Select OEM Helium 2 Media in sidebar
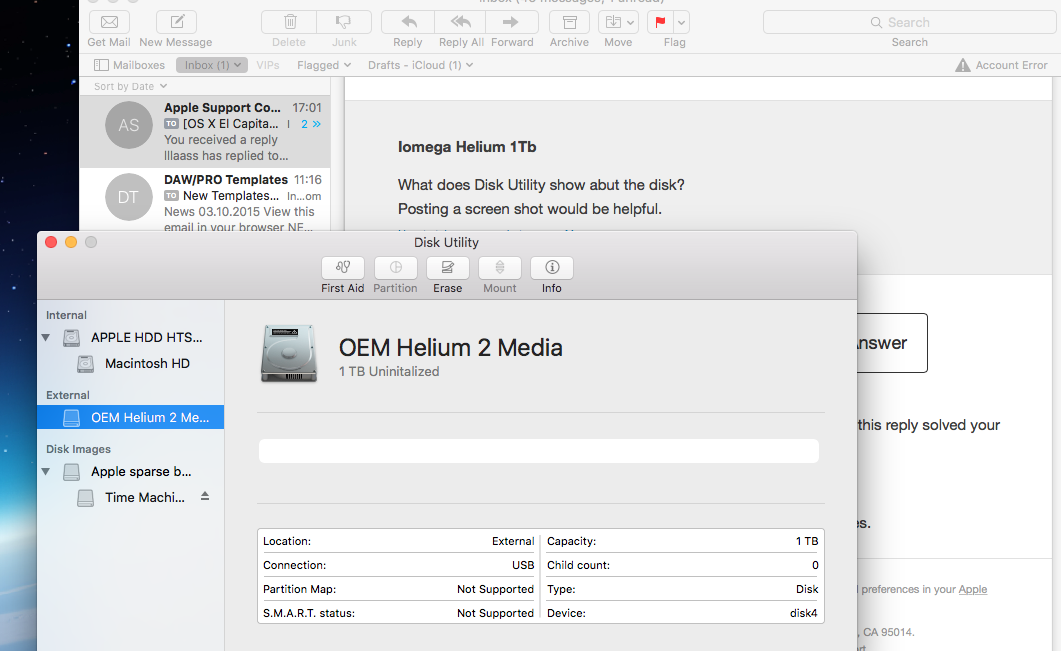The height and width of the screenshot is (651, 1061). 131,418
